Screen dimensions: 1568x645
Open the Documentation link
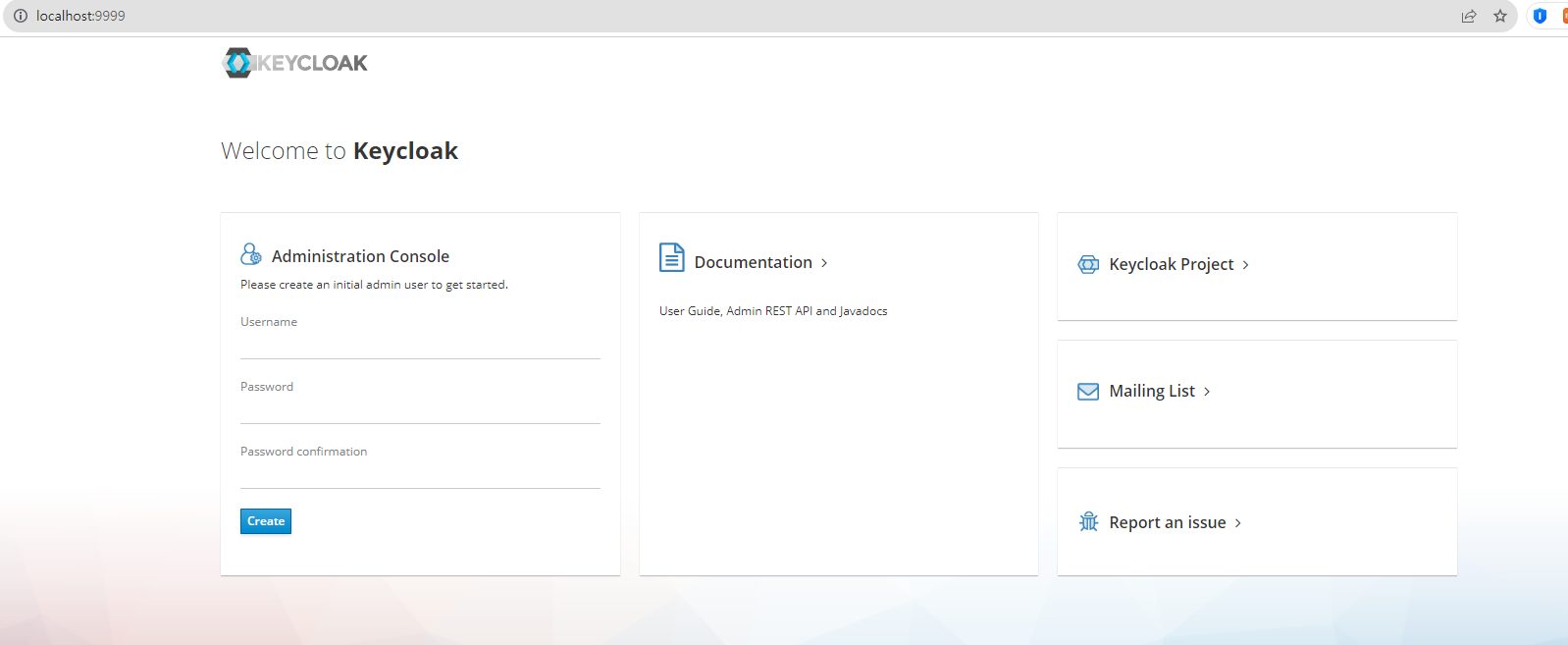pyautogui.click(x=754, y=262)
